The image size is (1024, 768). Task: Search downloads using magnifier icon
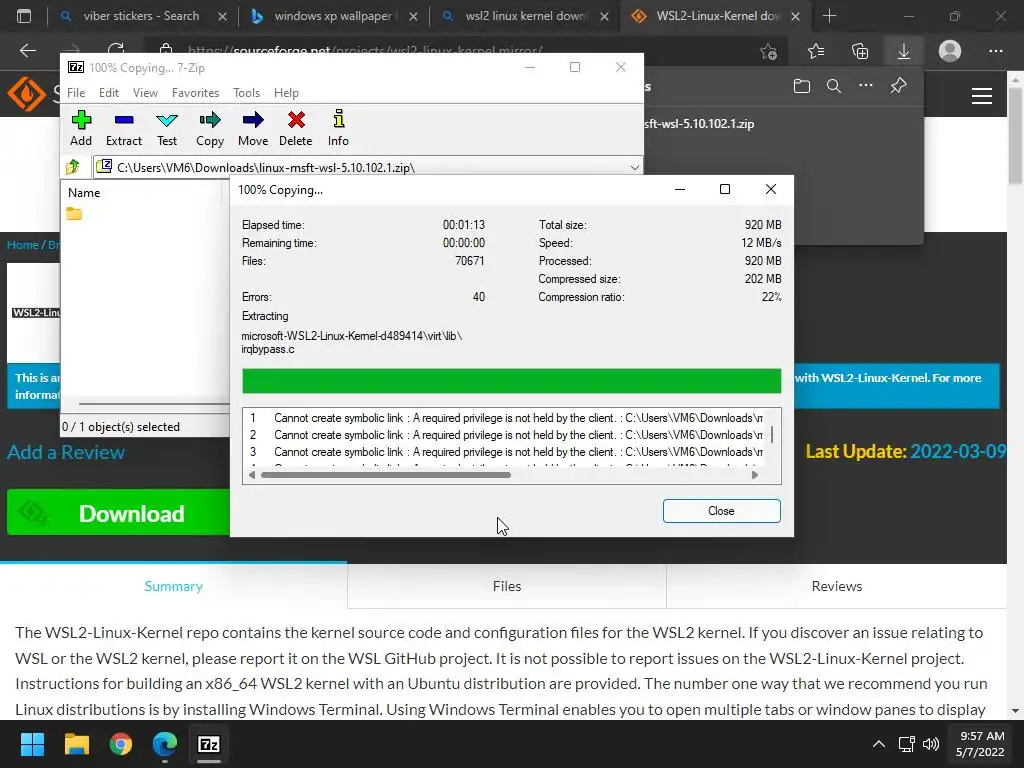coord(834,86)
